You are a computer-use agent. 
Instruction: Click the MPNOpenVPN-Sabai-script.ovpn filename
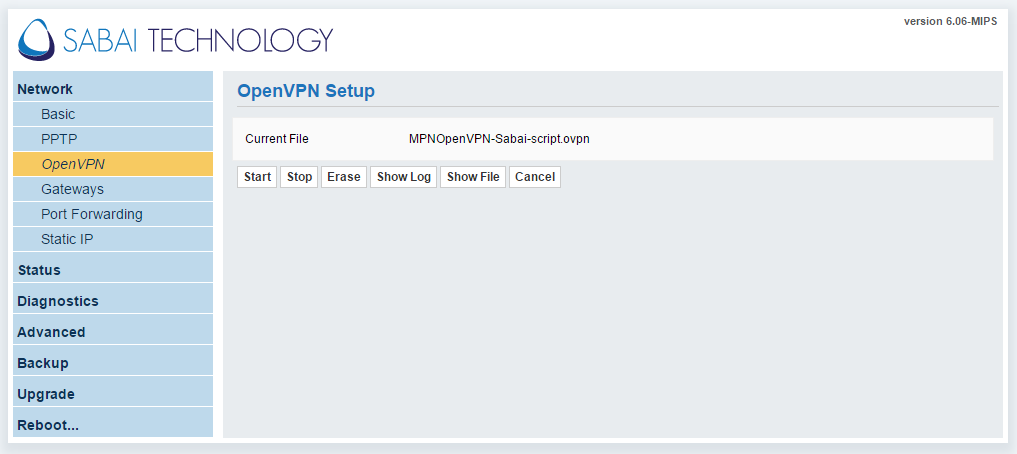[499, 139]
